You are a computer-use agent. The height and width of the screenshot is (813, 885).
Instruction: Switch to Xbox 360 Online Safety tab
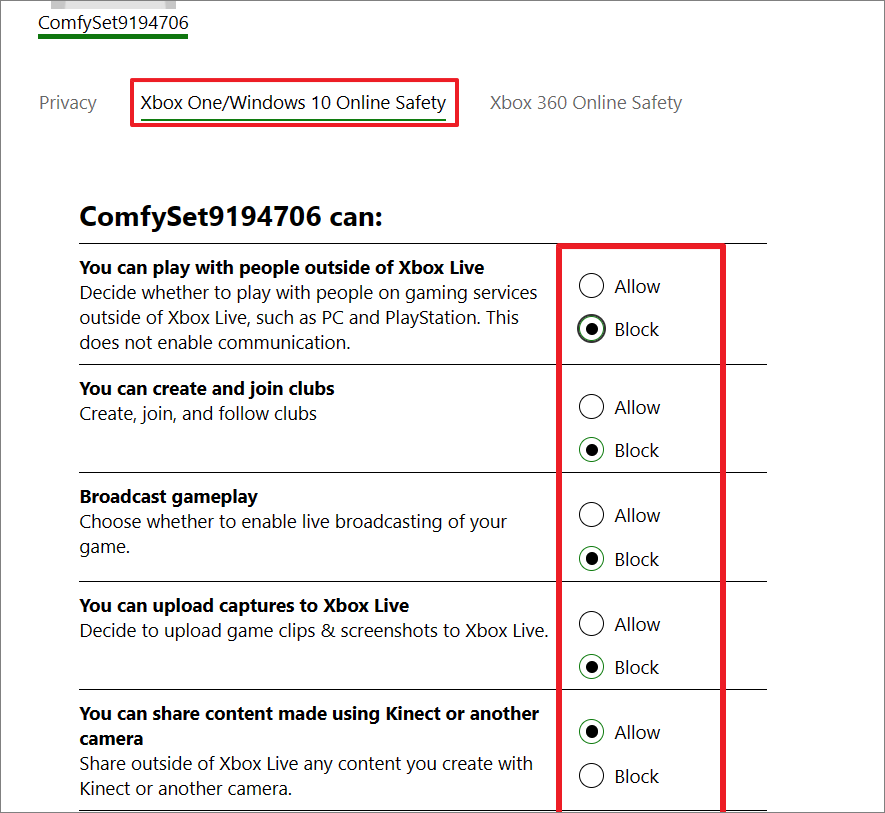[x=586, y=103]
